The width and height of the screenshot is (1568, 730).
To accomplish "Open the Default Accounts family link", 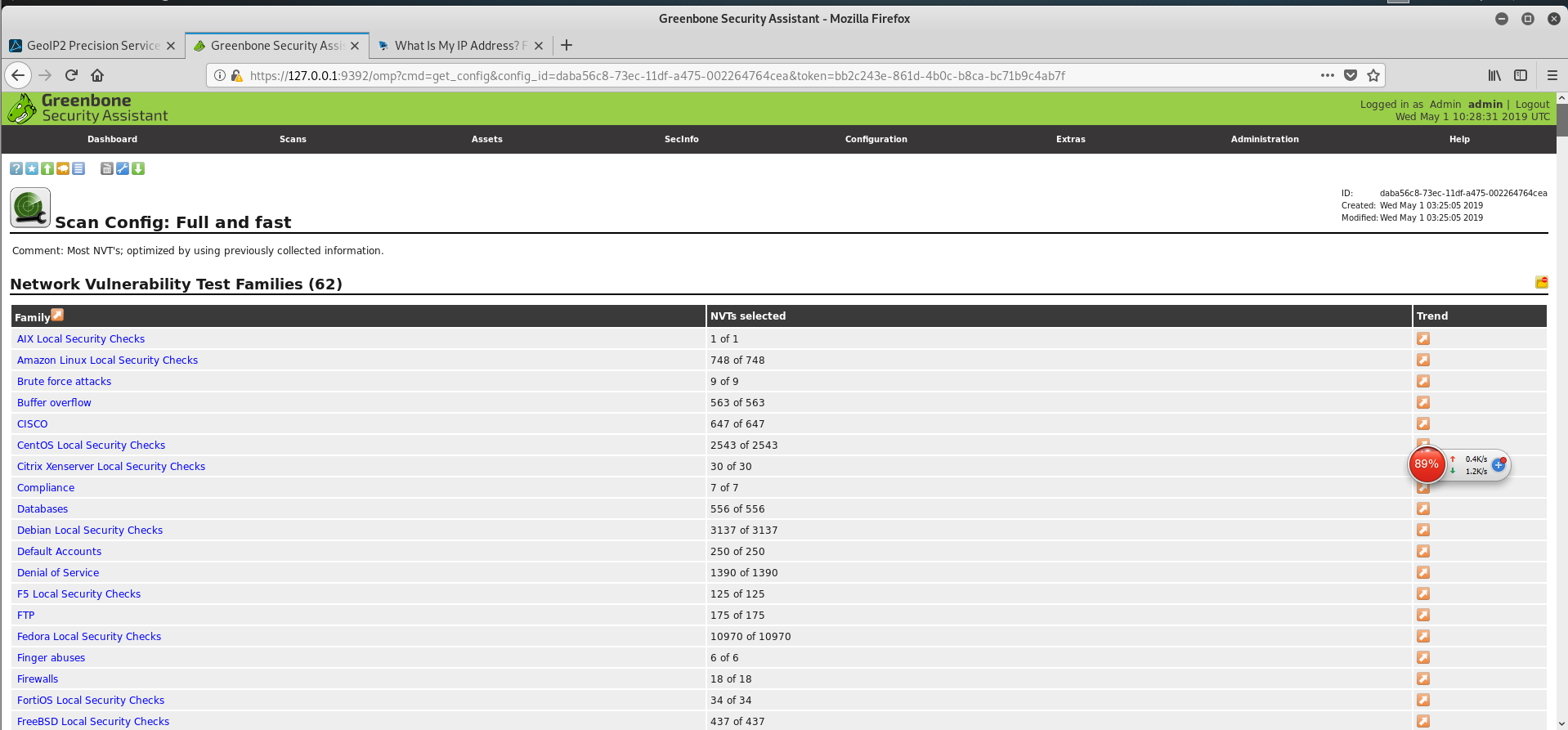I will pyautogui.click(x=59, y=551).
